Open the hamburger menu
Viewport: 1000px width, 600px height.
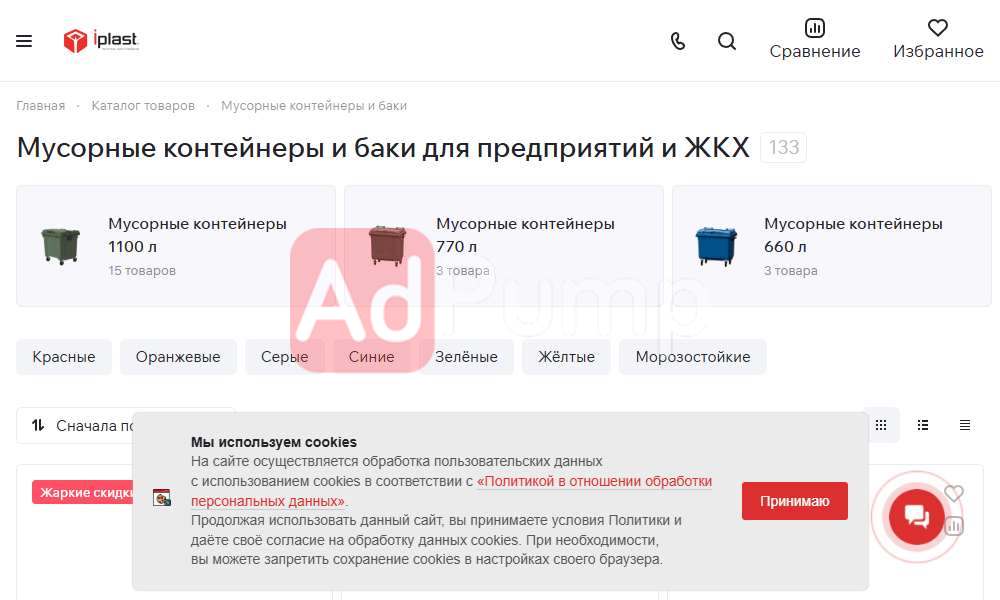pos(24,41)
